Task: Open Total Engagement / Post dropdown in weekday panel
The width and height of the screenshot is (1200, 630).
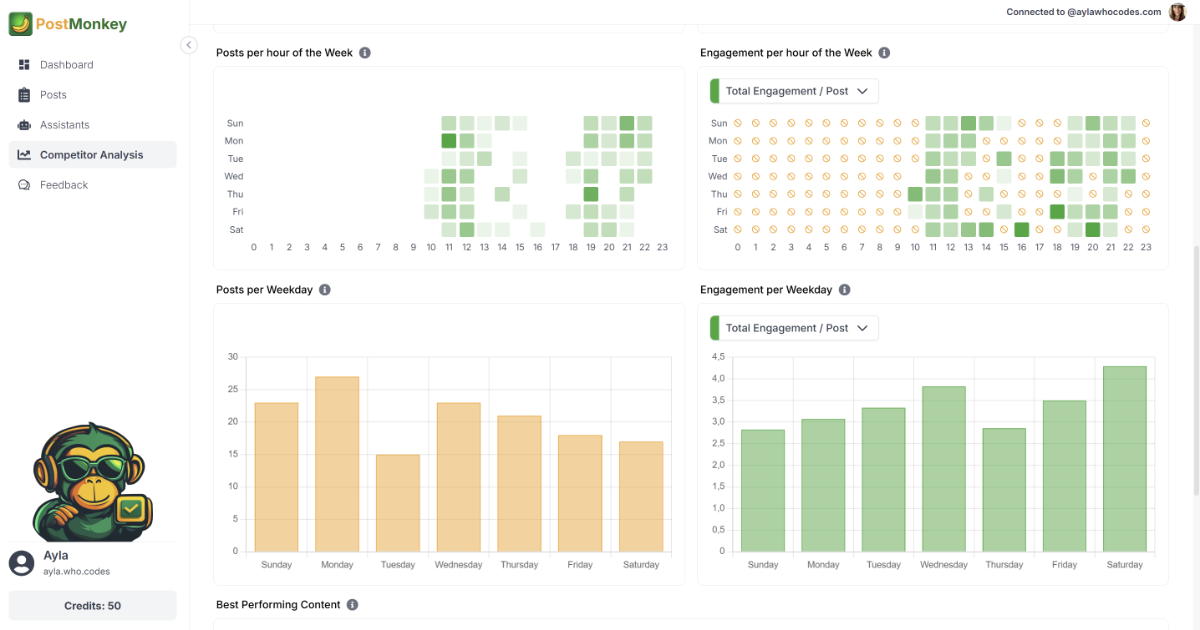Action: [x=794, y=328]
